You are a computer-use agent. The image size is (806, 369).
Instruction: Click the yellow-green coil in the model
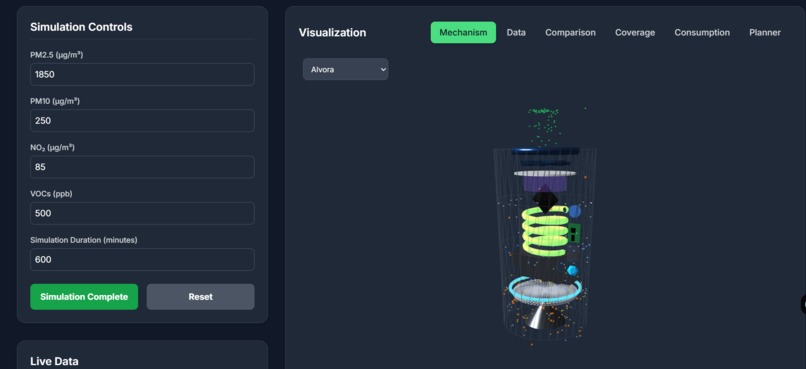[x=544, y=231]
